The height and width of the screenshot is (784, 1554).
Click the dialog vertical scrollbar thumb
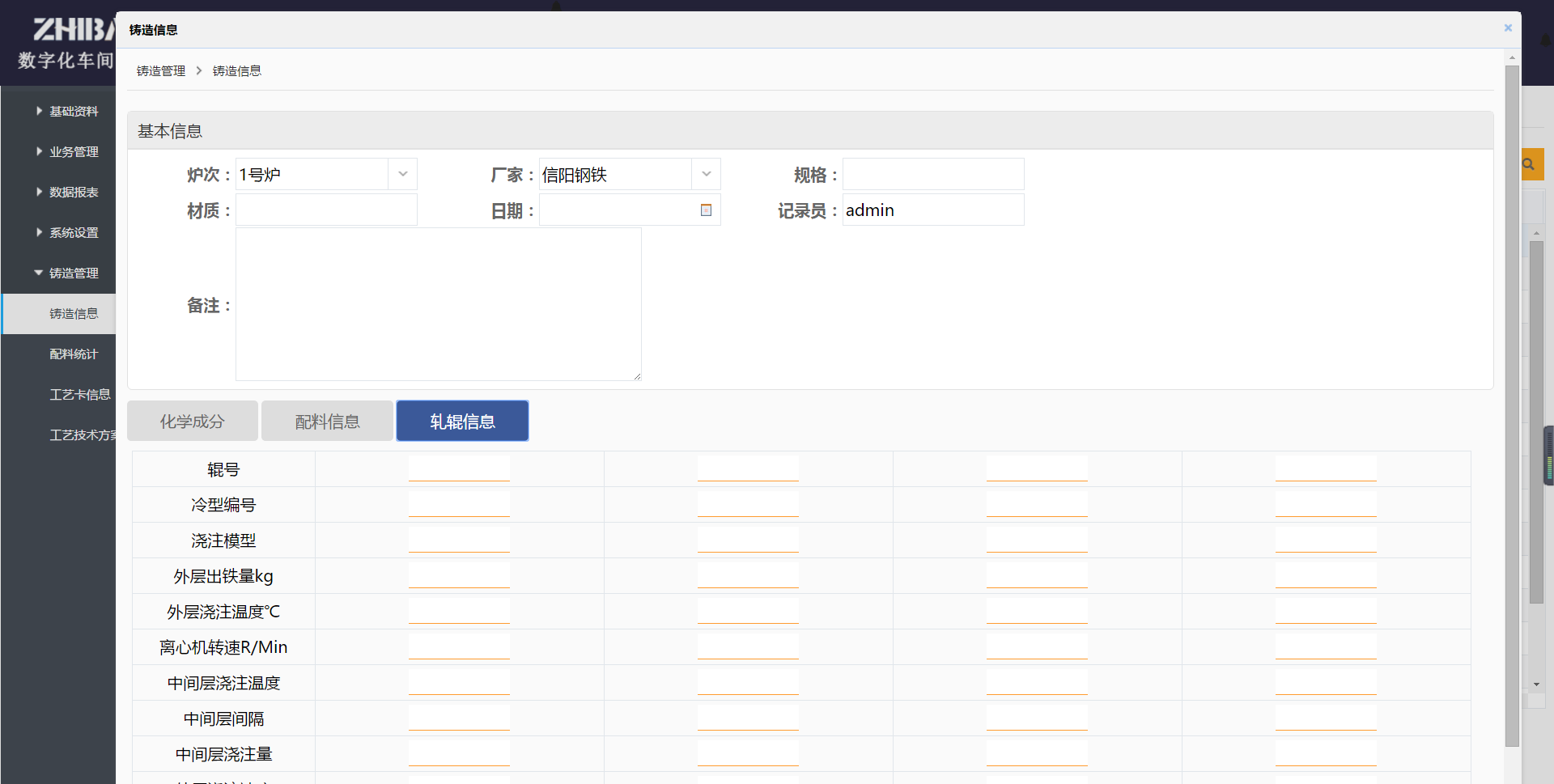(x=1512, y=405)
